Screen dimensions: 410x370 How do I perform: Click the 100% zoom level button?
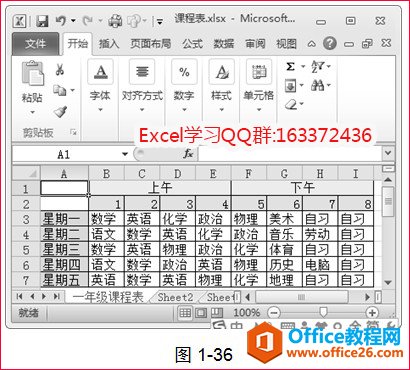point(247,313)
